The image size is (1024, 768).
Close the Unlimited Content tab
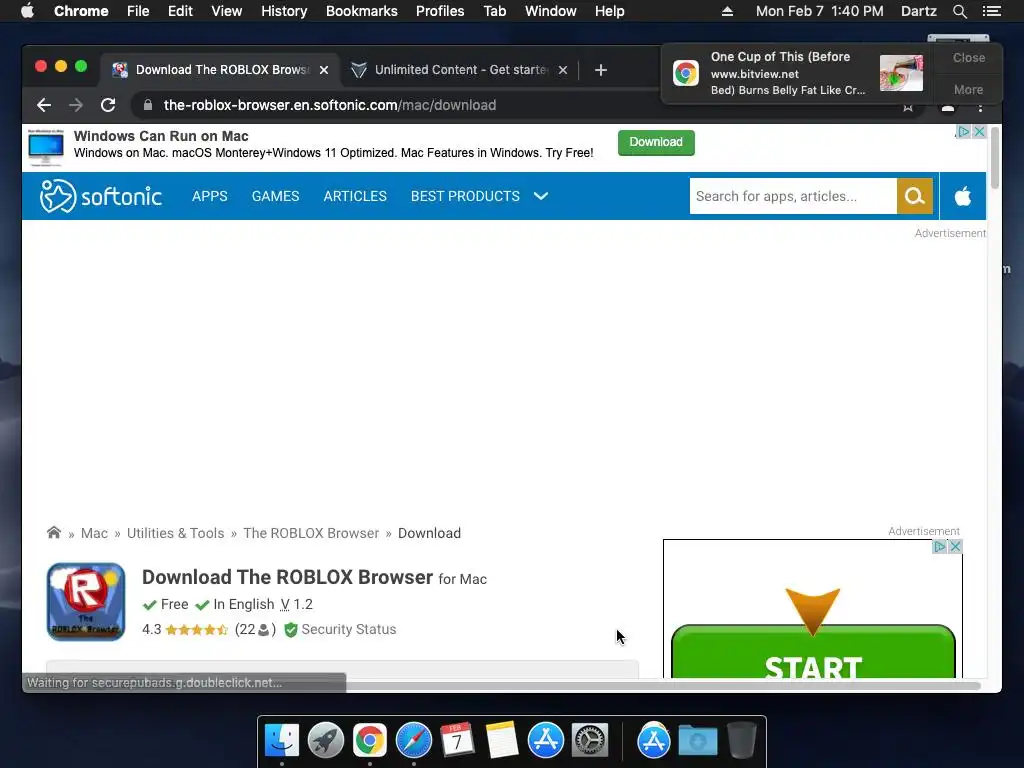(563, 70)
